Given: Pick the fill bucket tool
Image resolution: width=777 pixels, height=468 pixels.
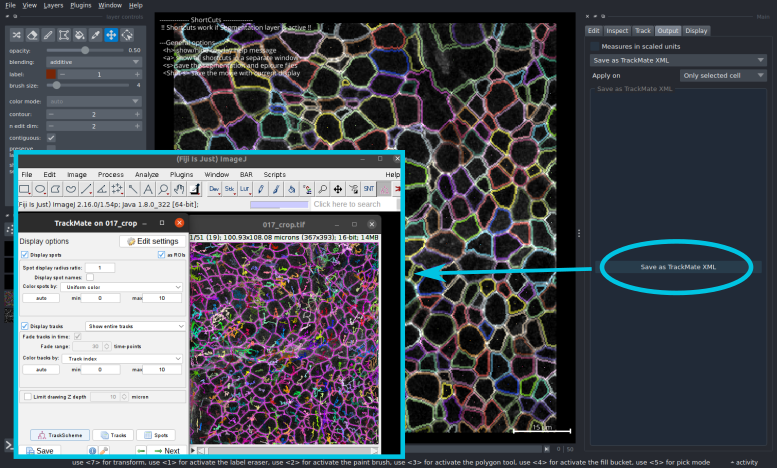Looking at the screenshot, I should pyautogui.click(x=81, y=35).
